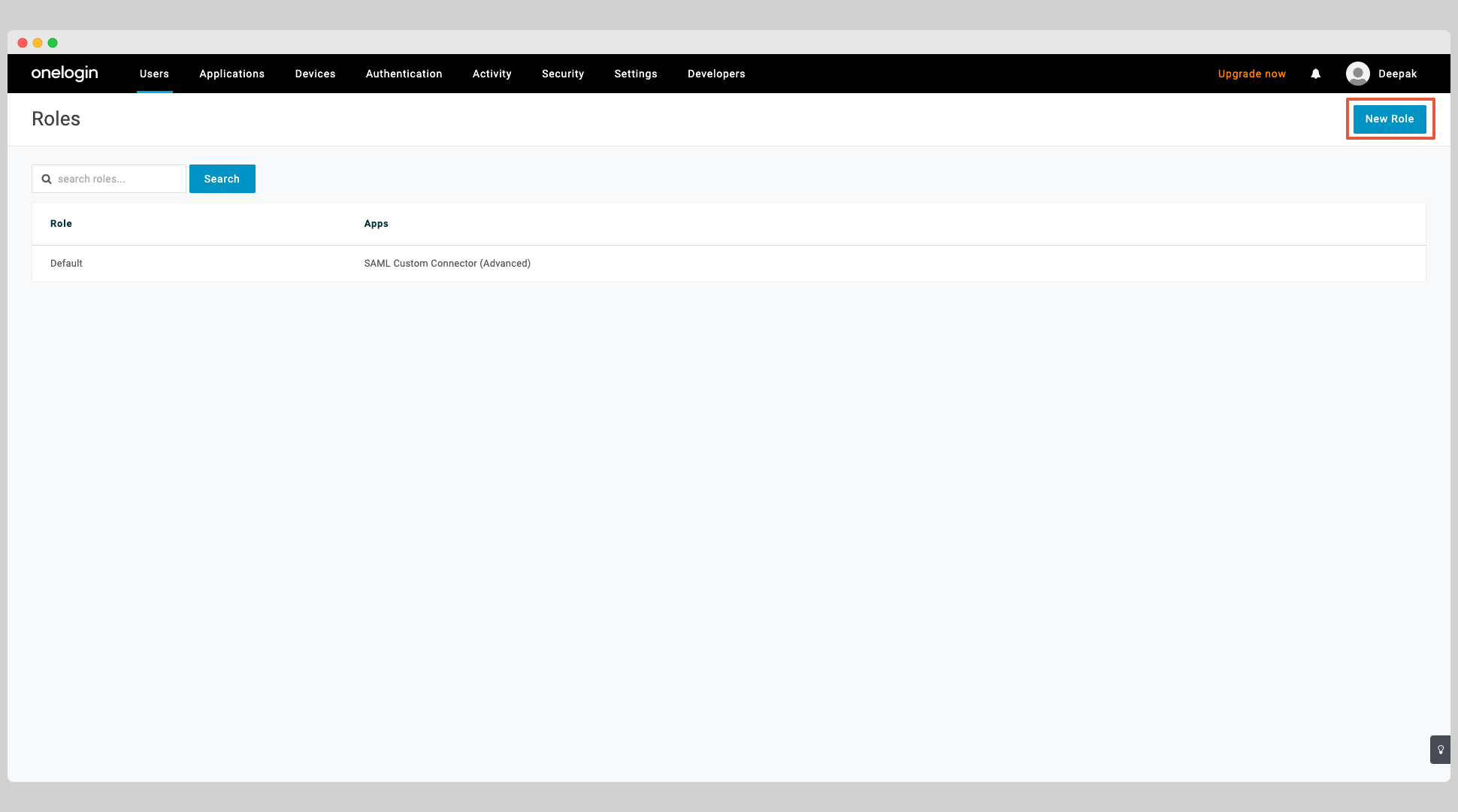1458x812 pixels.
Task: Click the New Role button
Action: 1390,119
